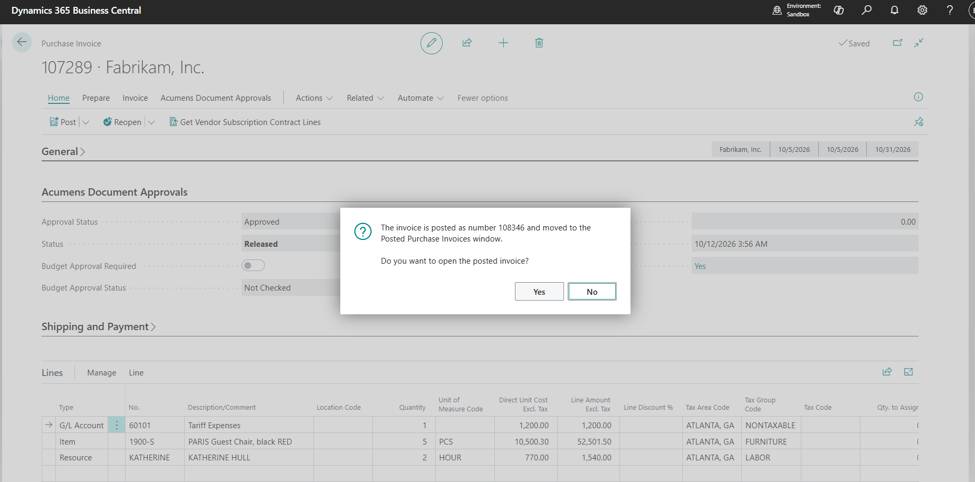Click the KATHERINE resource number cell
Viewport: 975px width, 482px height.
155,457
